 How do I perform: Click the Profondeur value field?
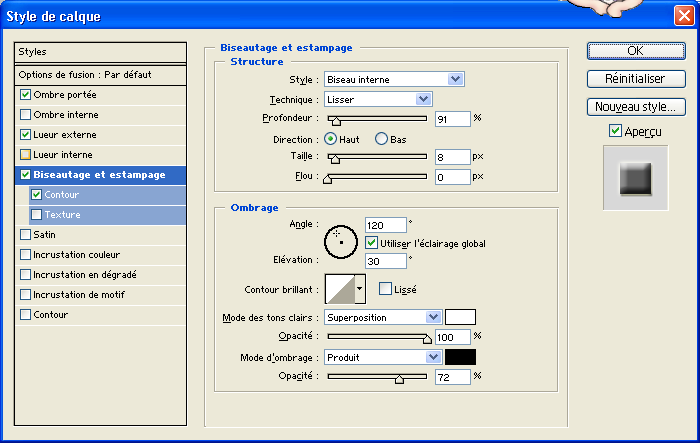click(x=452, y=118)
